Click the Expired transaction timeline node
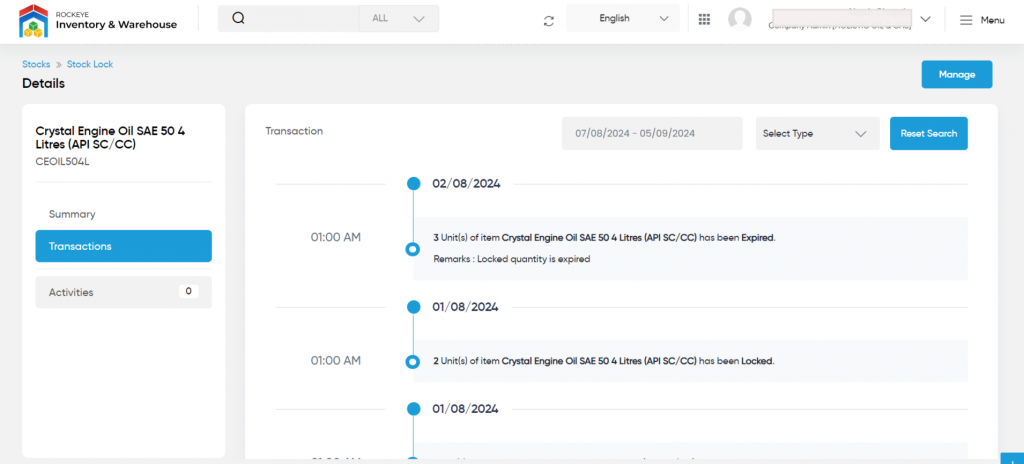The height and width of the screenshot is (464, 1024). (412, 249)
